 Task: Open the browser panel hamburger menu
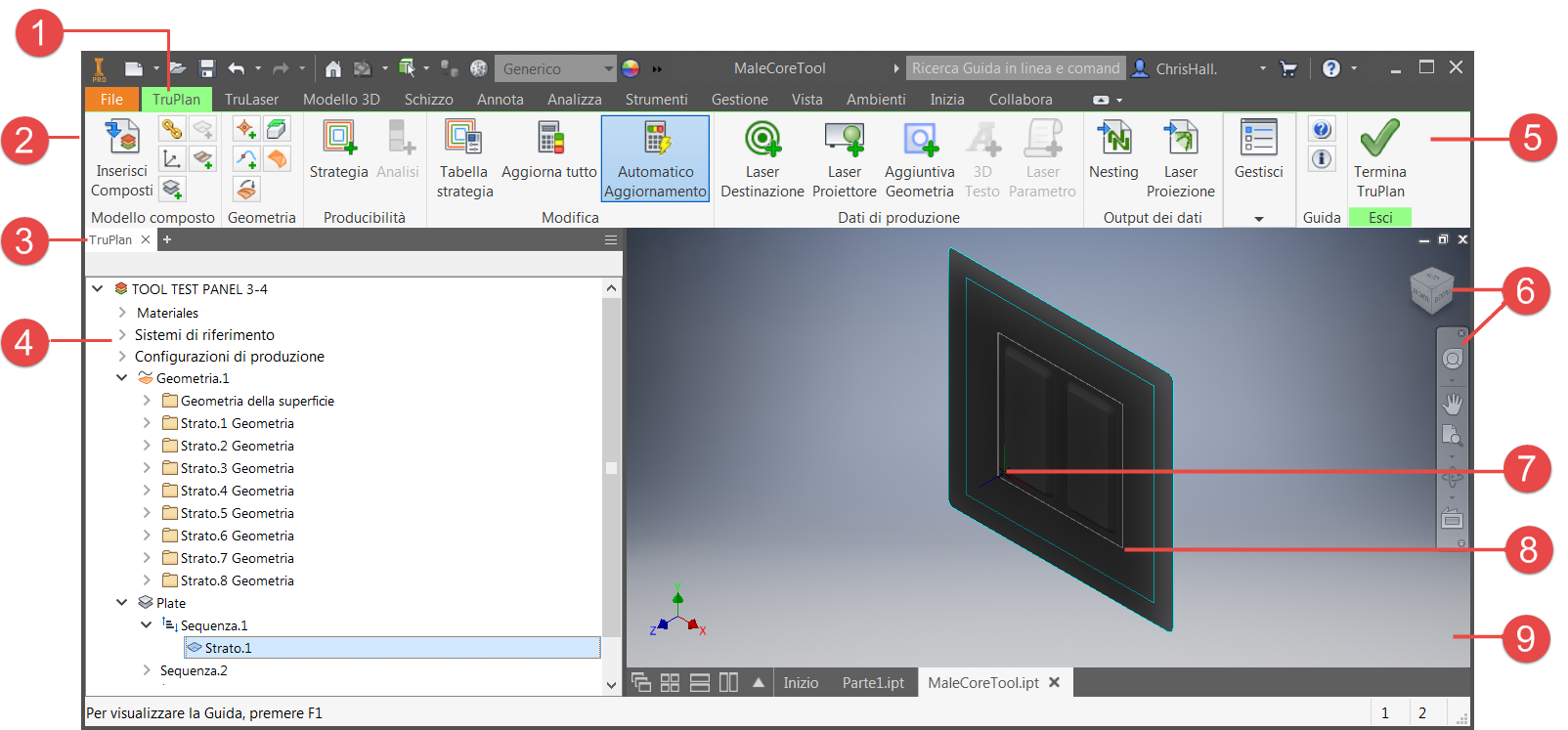pyautogui.click(x=611, y=239)
